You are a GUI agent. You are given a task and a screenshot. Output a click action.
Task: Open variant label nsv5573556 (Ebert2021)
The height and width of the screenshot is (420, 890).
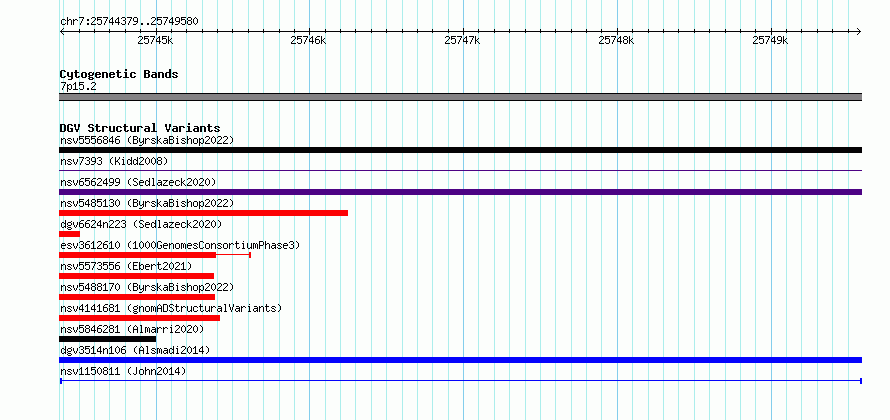point(126,266)
